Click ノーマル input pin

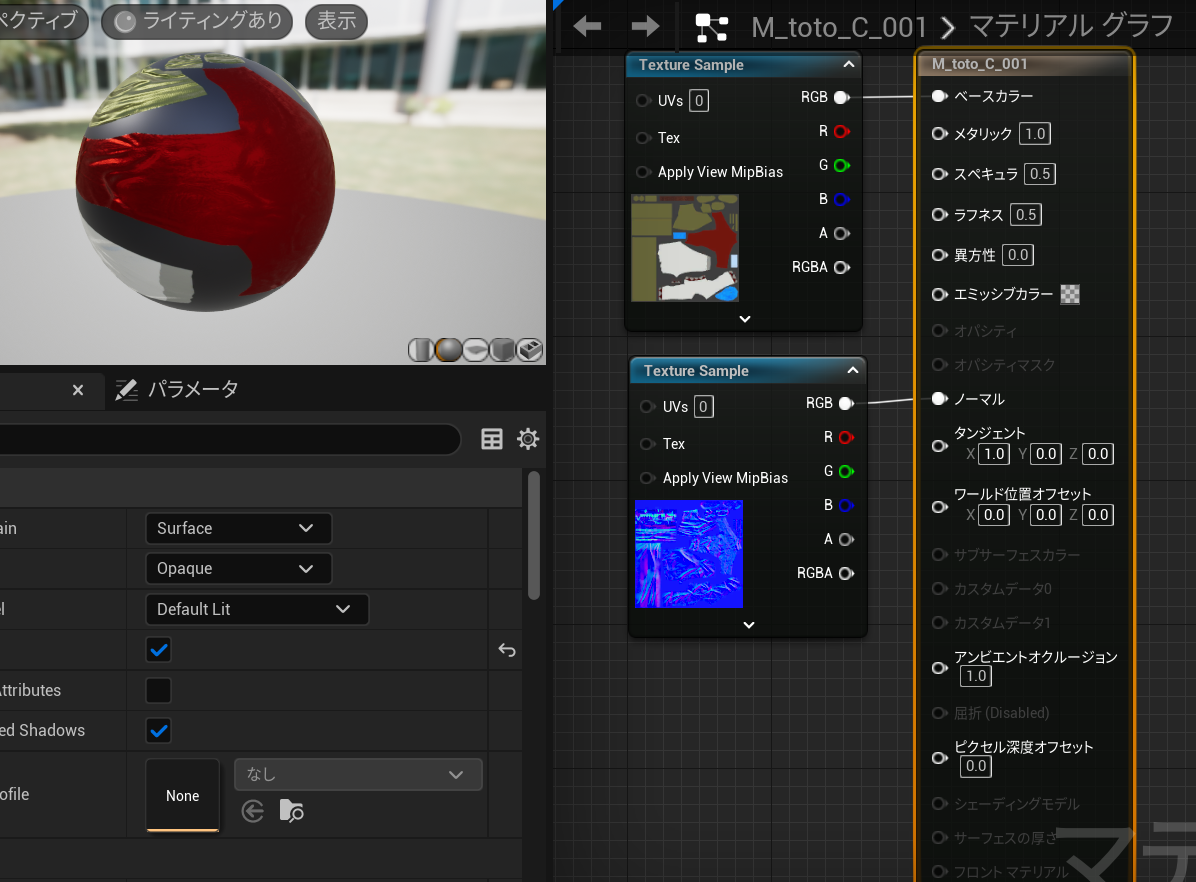tap(940, 399)
